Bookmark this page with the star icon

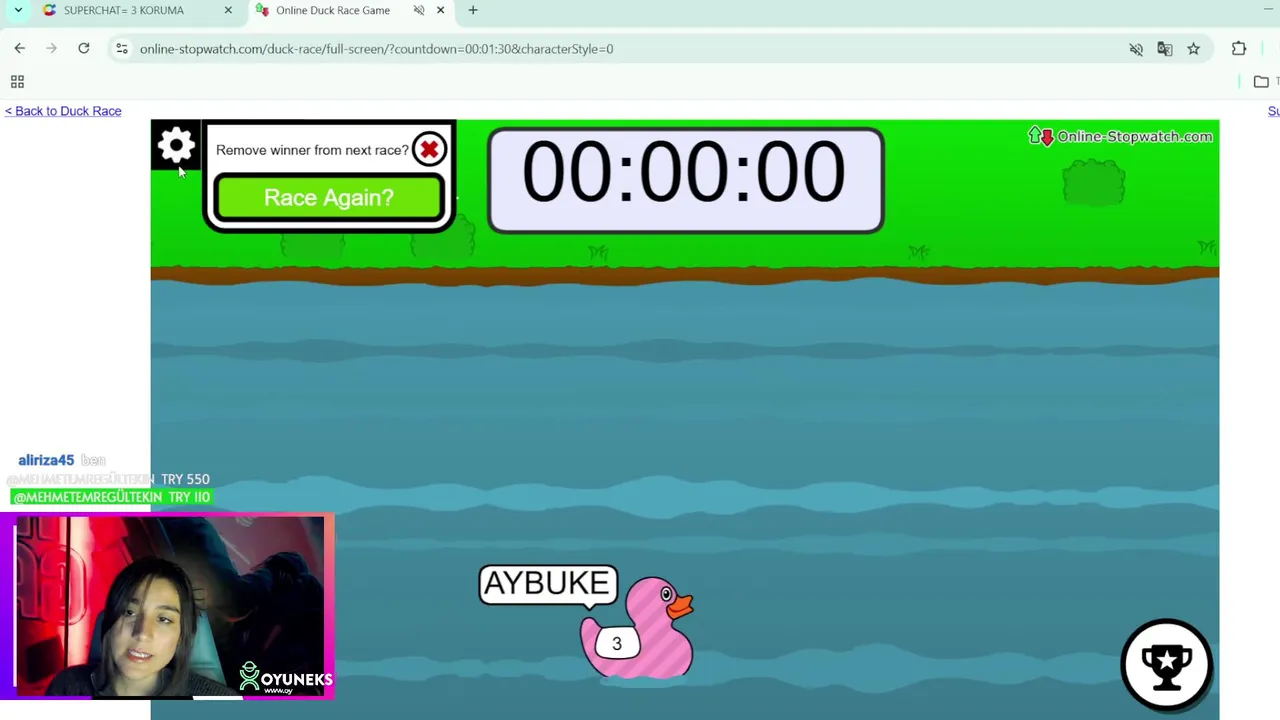pyautogui.click(x=1193, y=49)
